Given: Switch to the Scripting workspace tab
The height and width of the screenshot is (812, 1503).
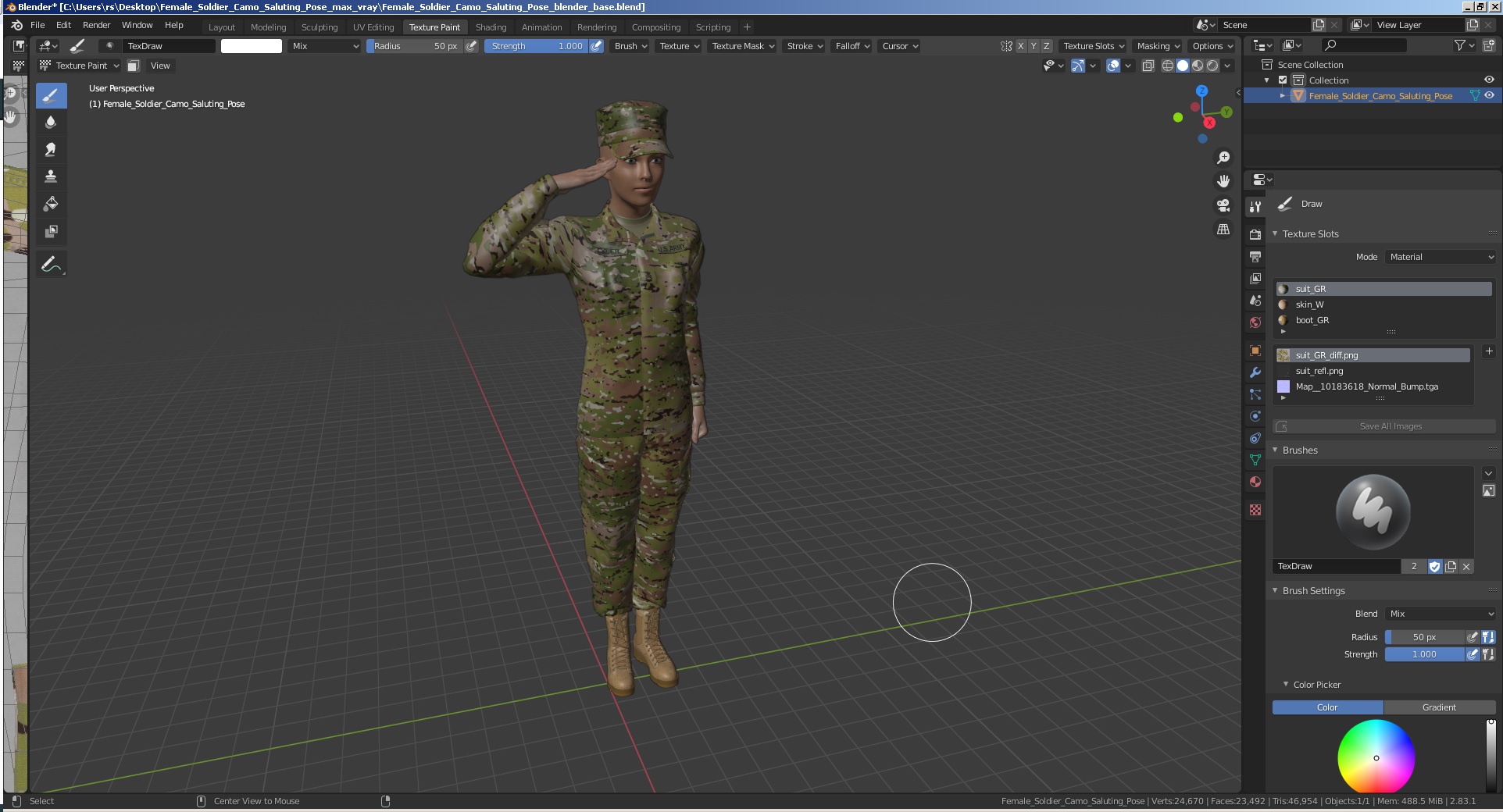Looking at the screenshot, I should point(713,27).
